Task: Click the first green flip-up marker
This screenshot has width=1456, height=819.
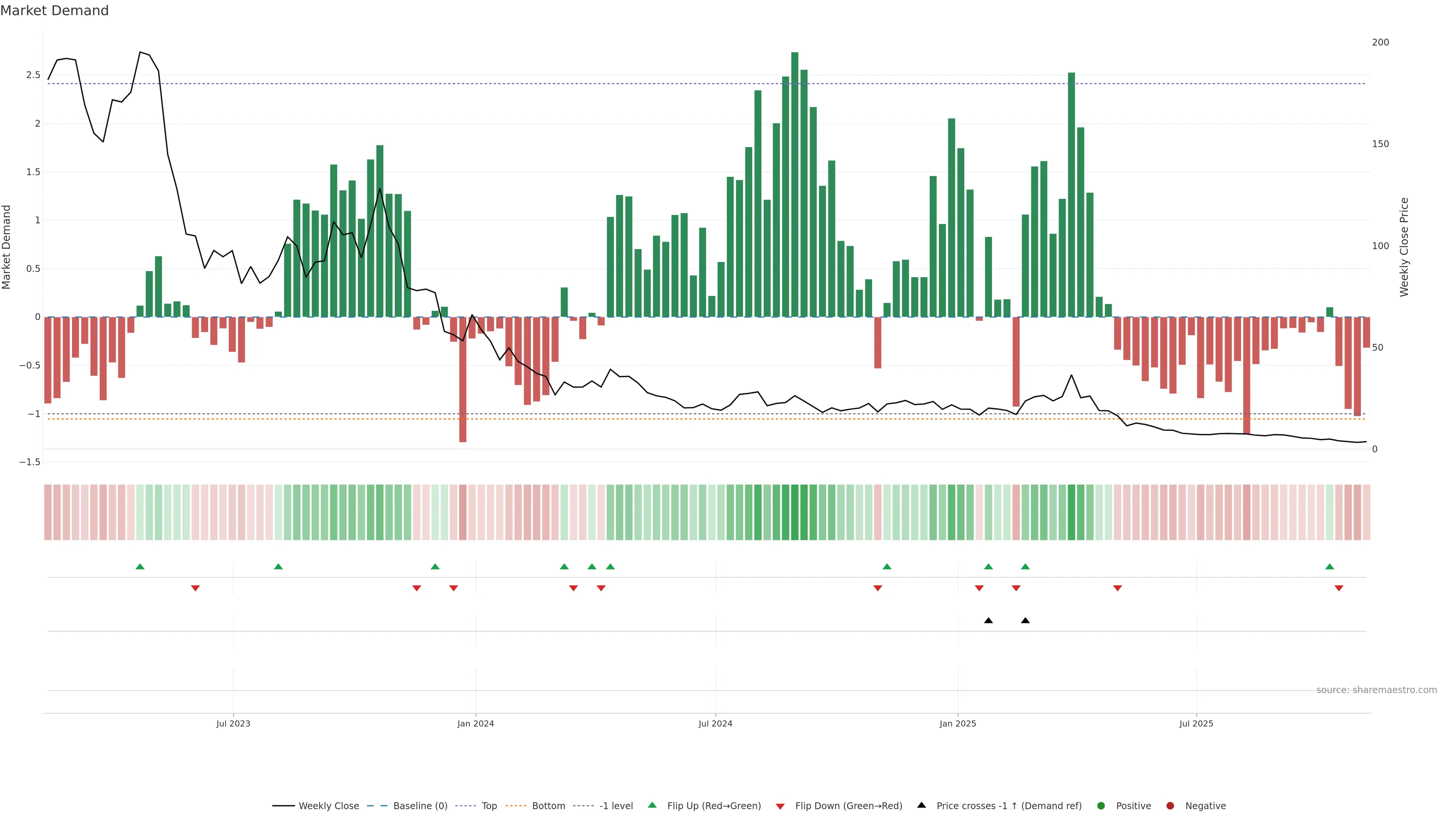Action: pyautogui.click(x=140, y=567)
